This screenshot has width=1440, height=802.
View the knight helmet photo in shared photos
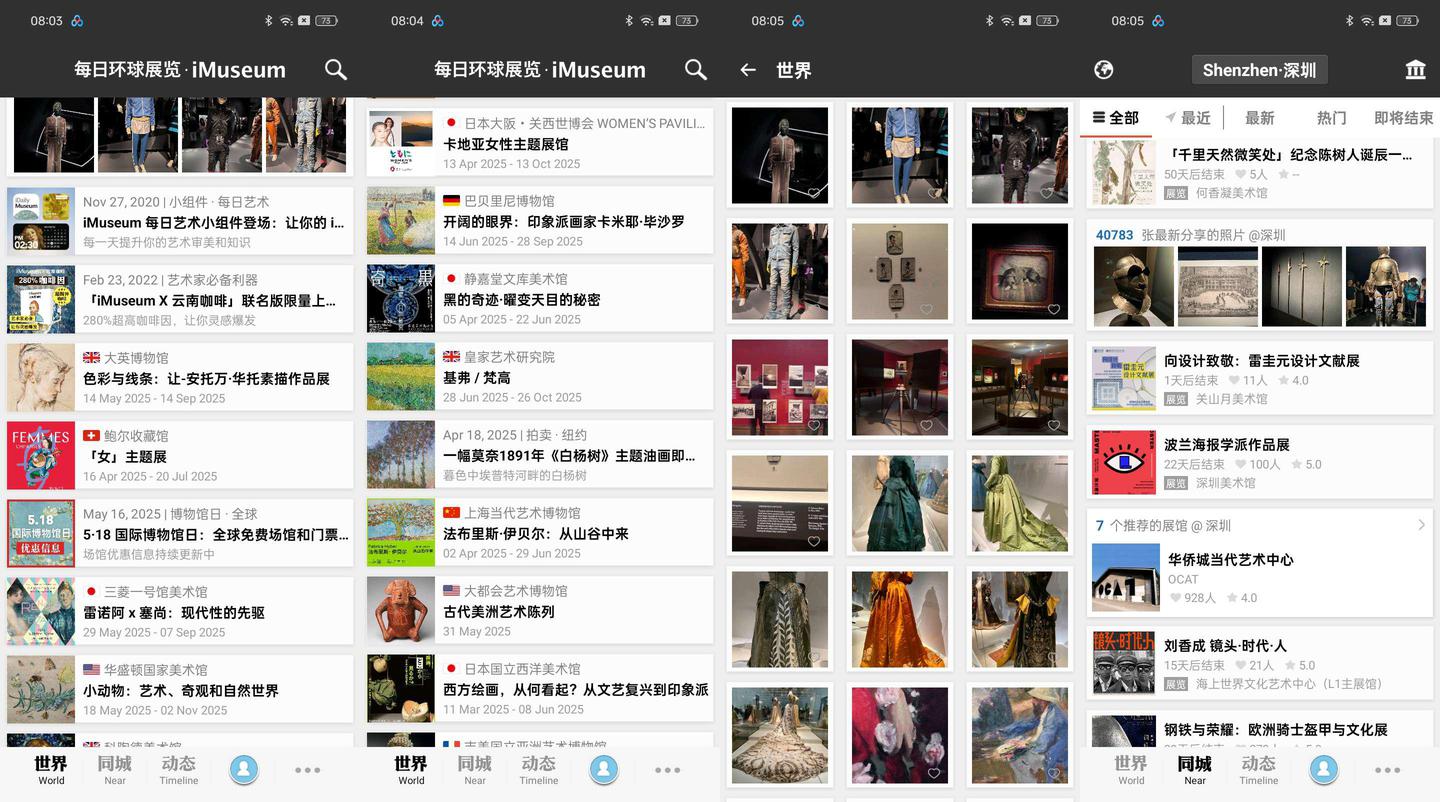coord(1133,287)
